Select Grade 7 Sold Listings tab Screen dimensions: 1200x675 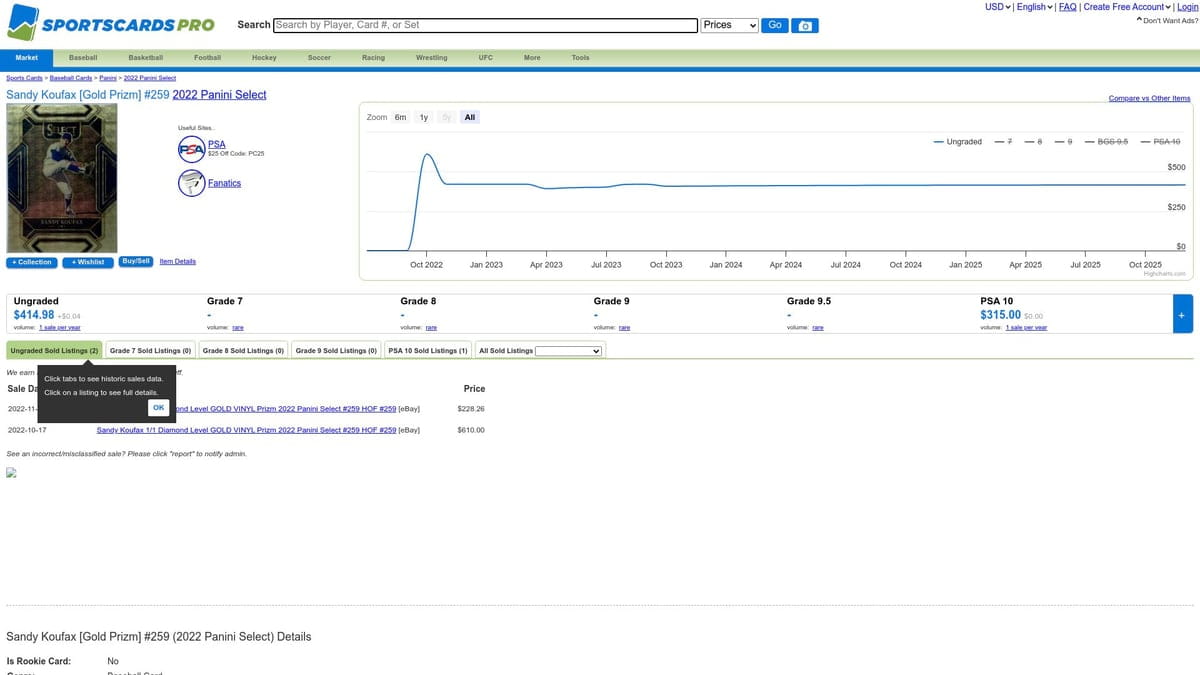tap(150, 351)
